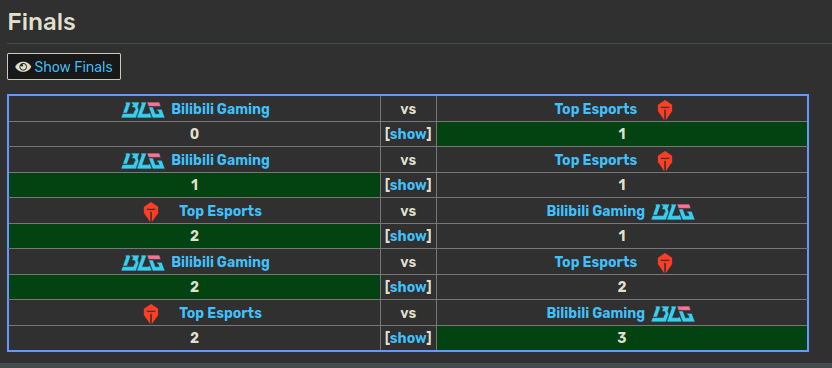Open Bilibili Gaming link in first match
Screen dimensions: 832x368
pos(220,110)
